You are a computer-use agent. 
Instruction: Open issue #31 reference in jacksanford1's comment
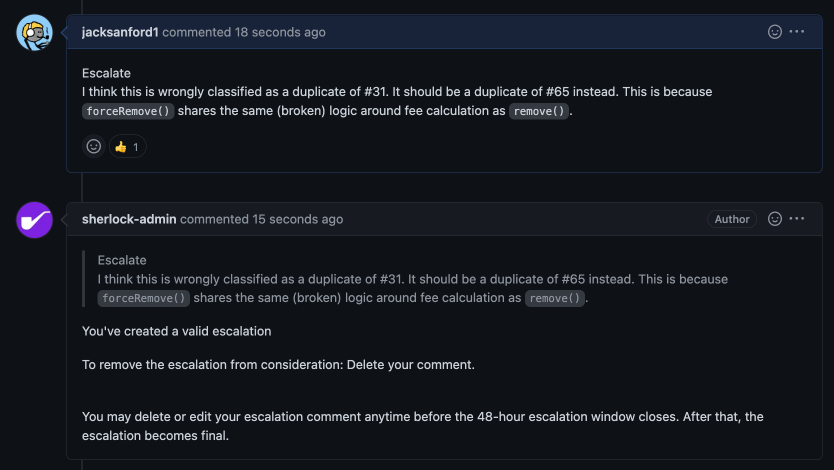tap(376, 91)
